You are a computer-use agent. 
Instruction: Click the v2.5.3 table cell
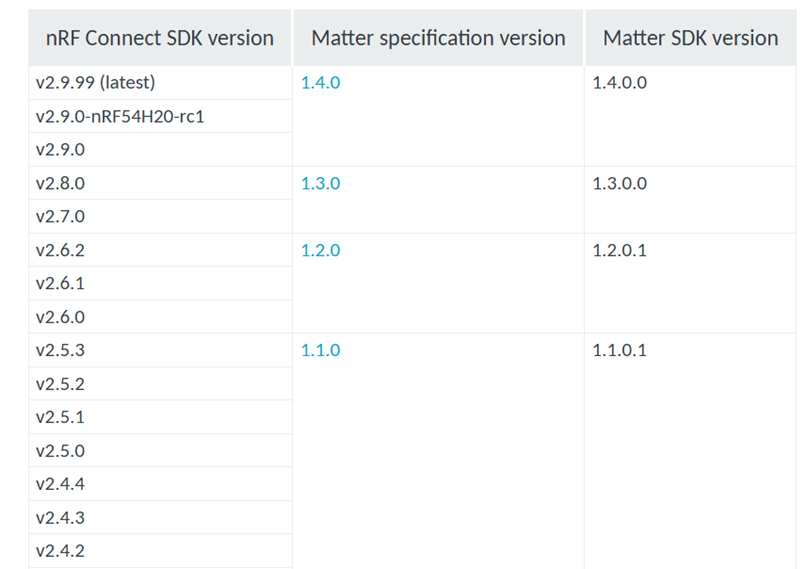(x=60, y=351)
